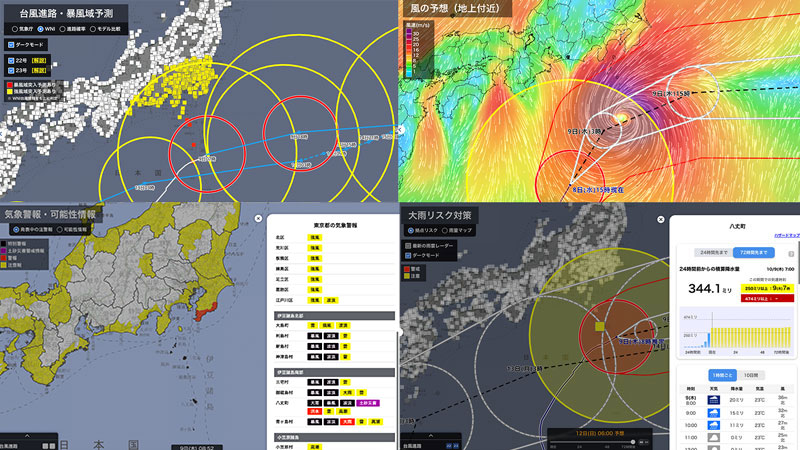
Task: Close the 八丈町 rainfall detail panel
Action: tap(662, 218)
